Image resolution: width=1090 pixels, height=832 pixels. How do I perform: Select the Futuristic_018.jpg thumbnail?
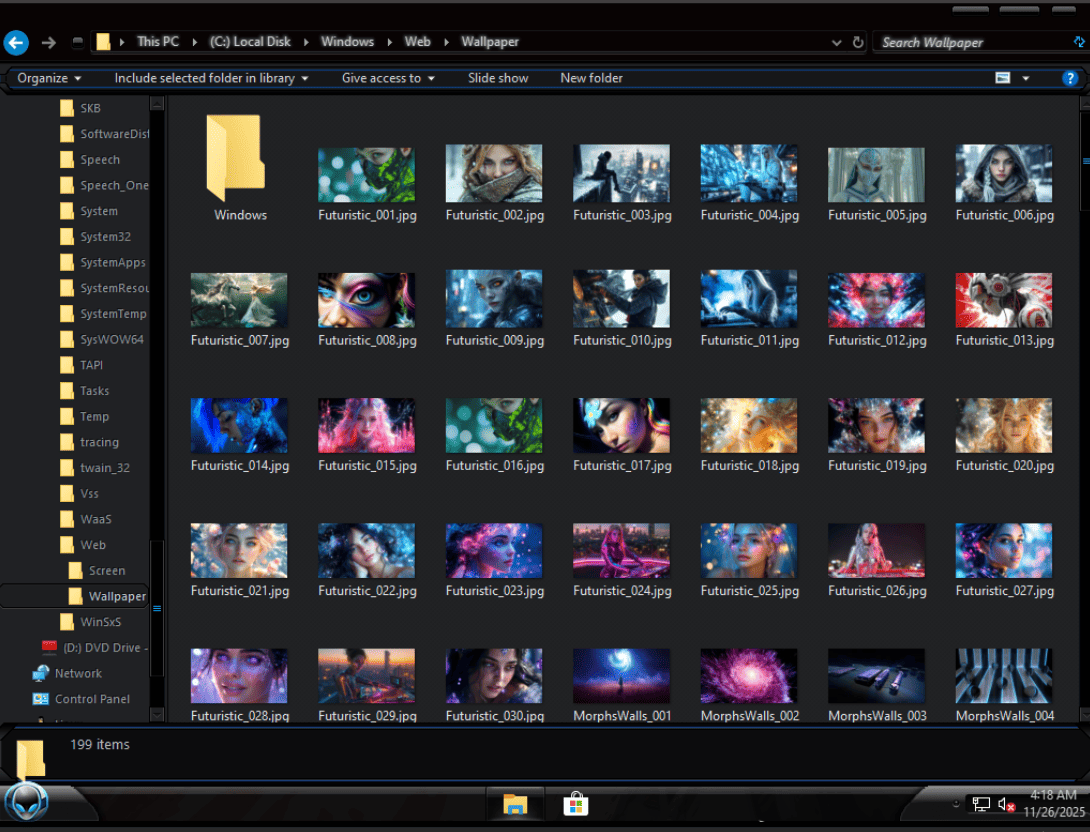pos(749,425)
